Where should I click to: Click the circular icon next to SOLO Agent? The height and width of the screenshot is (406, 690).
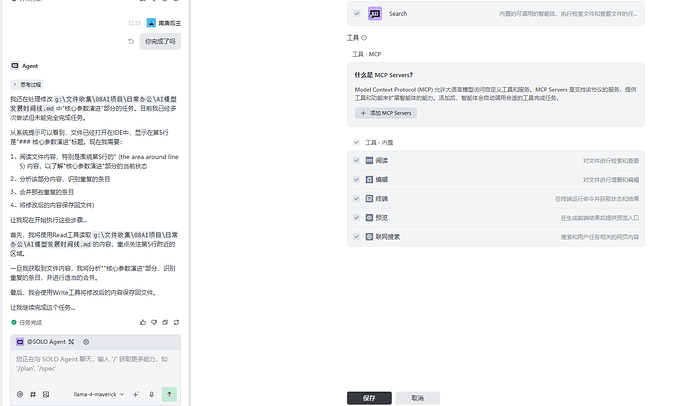[x=86, y=342]
